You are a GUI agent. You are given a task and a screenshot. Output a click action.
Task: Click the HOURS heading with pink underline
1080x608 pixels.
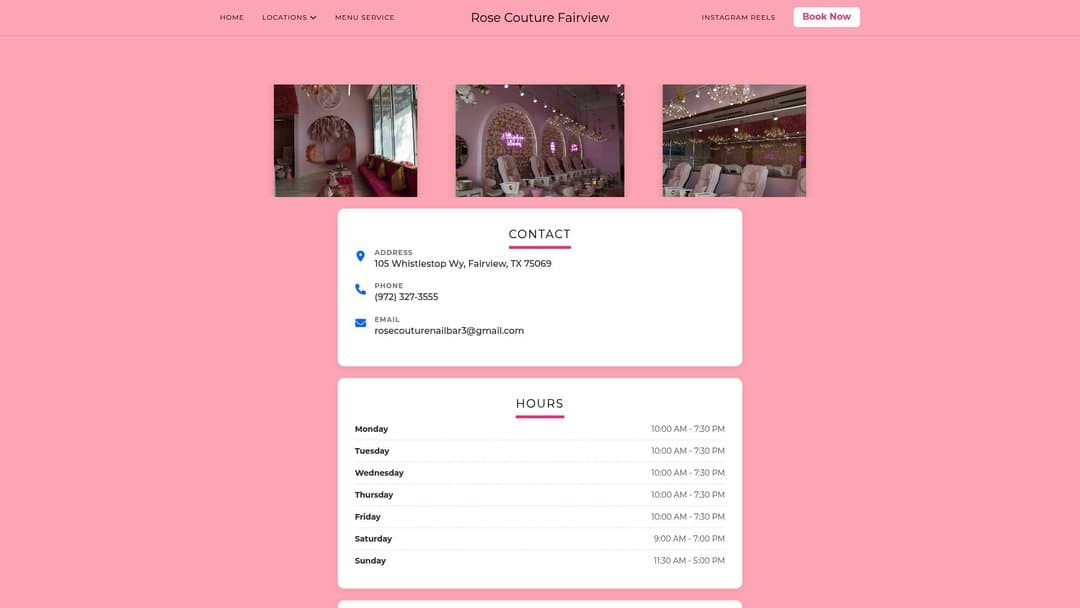click(539, 403)
